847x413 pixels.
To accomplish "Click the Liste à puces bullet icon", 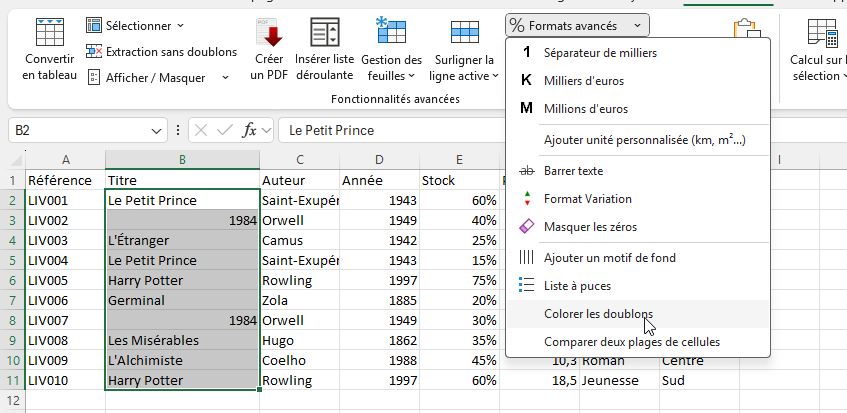I will tap(526, 285).
